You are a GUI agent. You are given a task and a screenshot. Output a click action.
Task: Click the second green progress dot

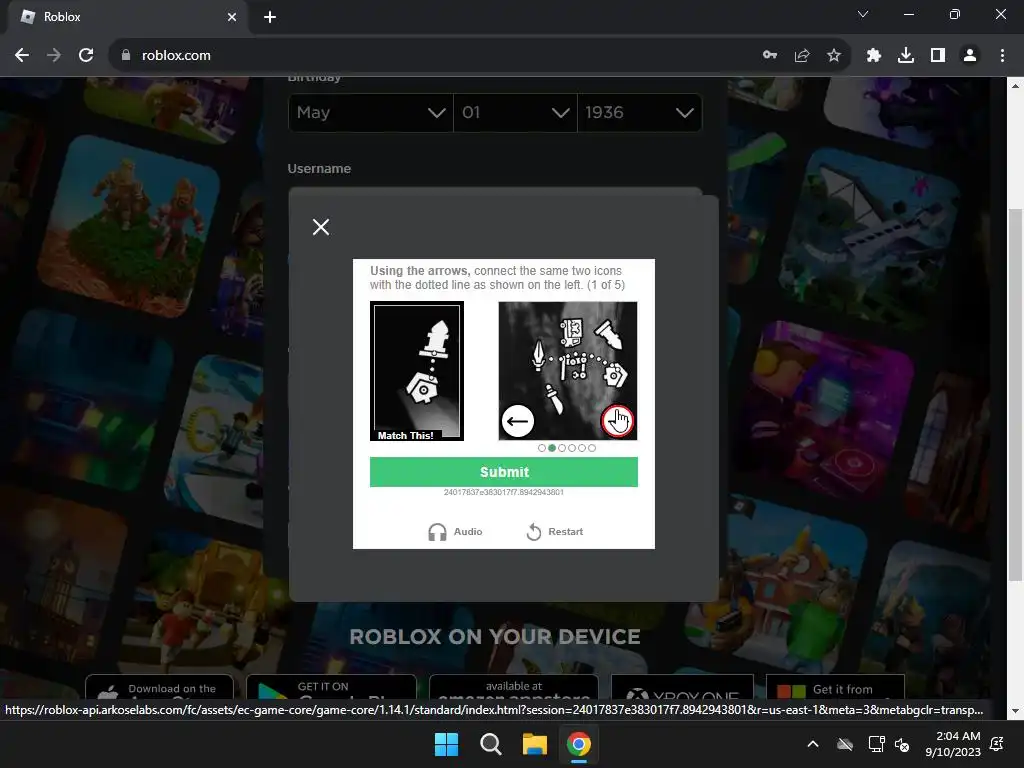click(552, 448)
